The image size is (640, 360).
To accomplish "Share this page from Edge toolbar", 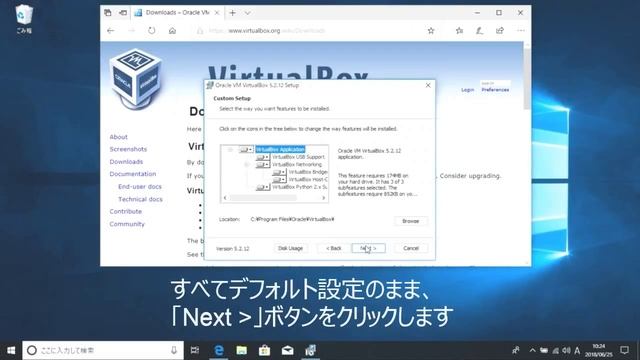I will coord(500,31).
